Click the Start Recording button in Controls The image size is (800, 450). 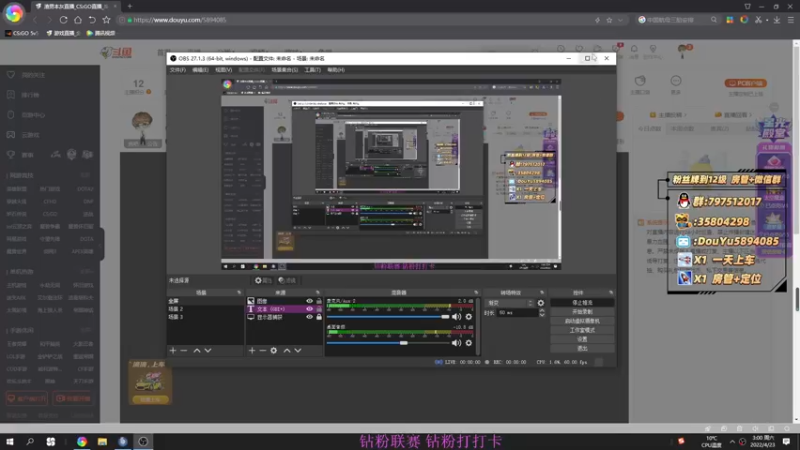[x=582, y=312]
